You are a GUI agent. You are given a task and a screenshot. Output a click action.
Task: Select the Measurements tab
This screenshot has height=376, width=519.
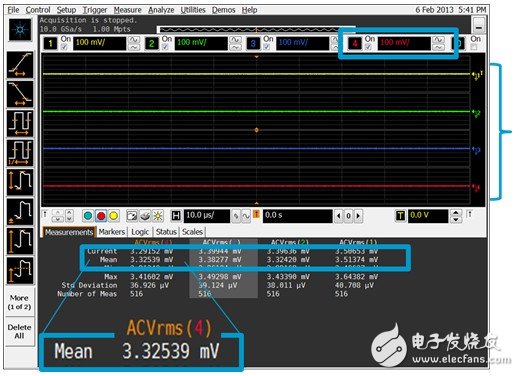point(69,232)
